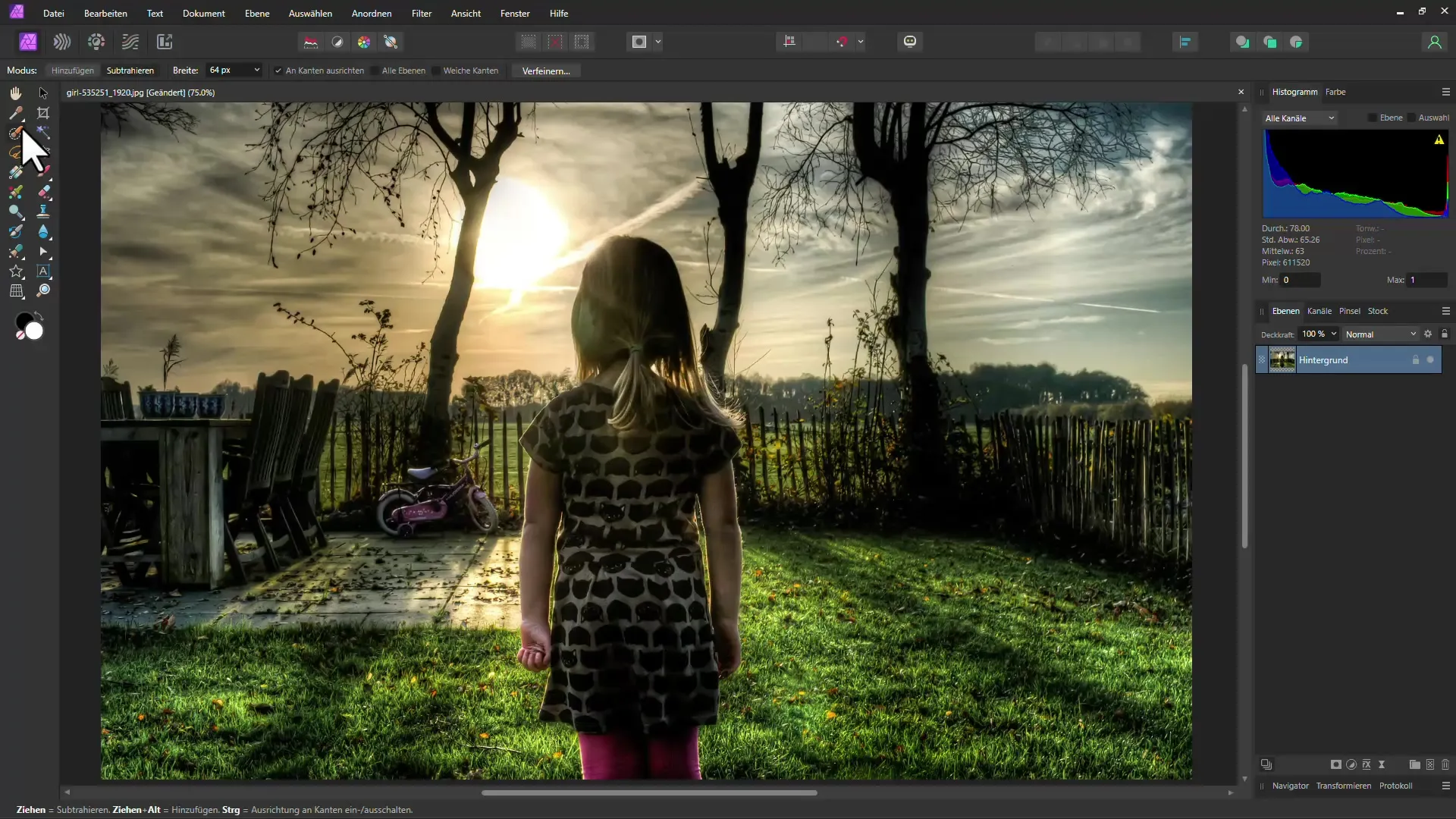Image resolution: width=1456 pixels, height=819 pixels.
Task: Switch to Pinsel tab
Action: (1349, 311)
